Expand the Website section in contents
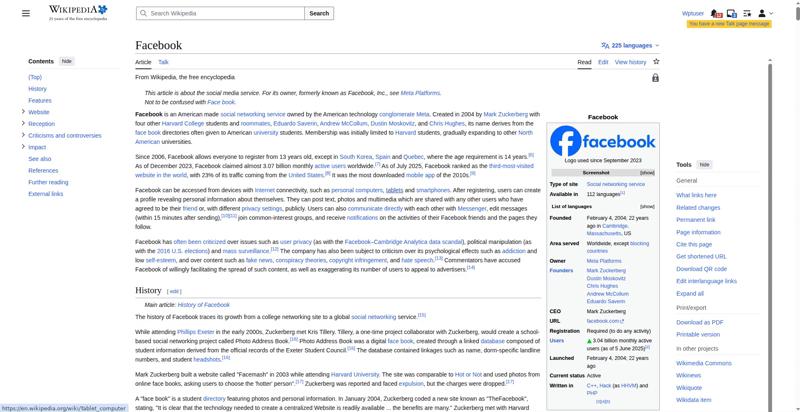The height and width of the screenshot is (412, 800). 23,112
